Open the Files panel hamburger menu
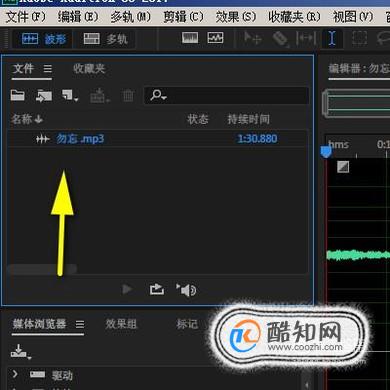This screenshot has height=390, width=390. [x=48, y=69]
